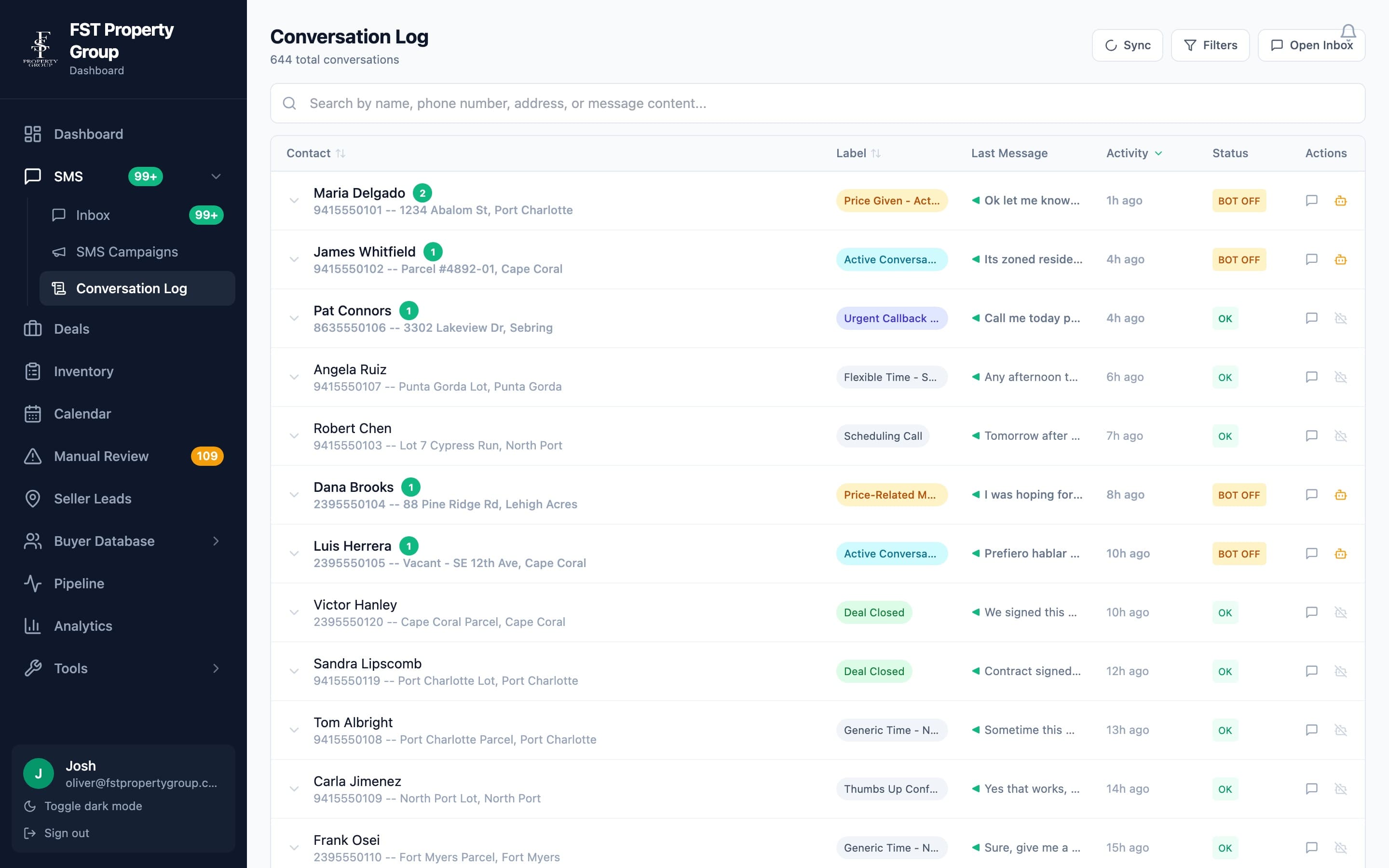1389x868 pixels.
Task: Toggle dark mode in sidebar
Action: pyautogui.click(x=83, y=806)
